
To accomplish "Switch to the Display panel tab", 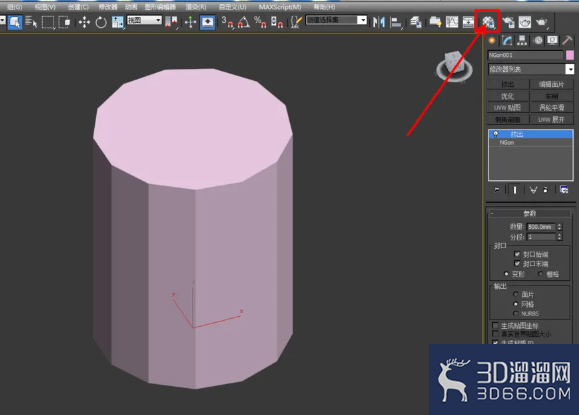I will point(552,40).
